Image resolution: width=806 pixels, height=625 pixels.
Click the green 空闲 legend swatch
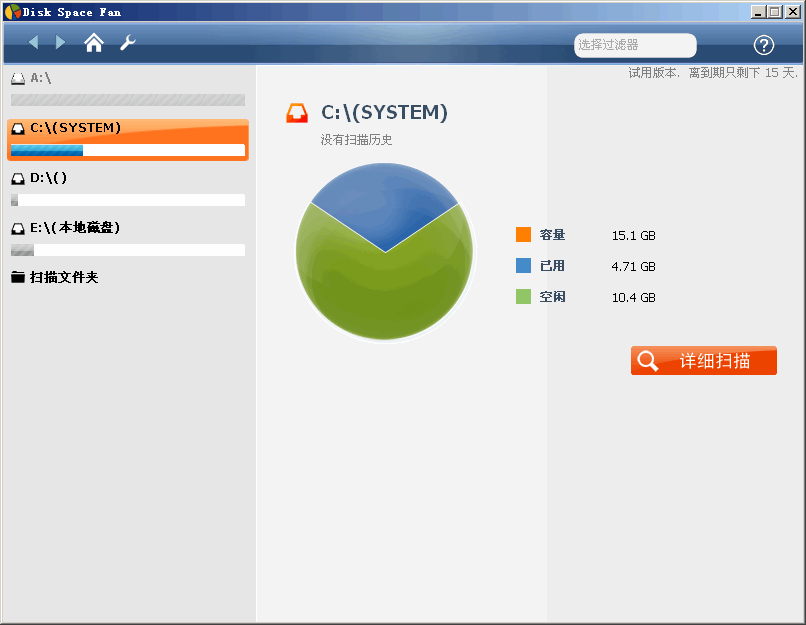point(522,298)
